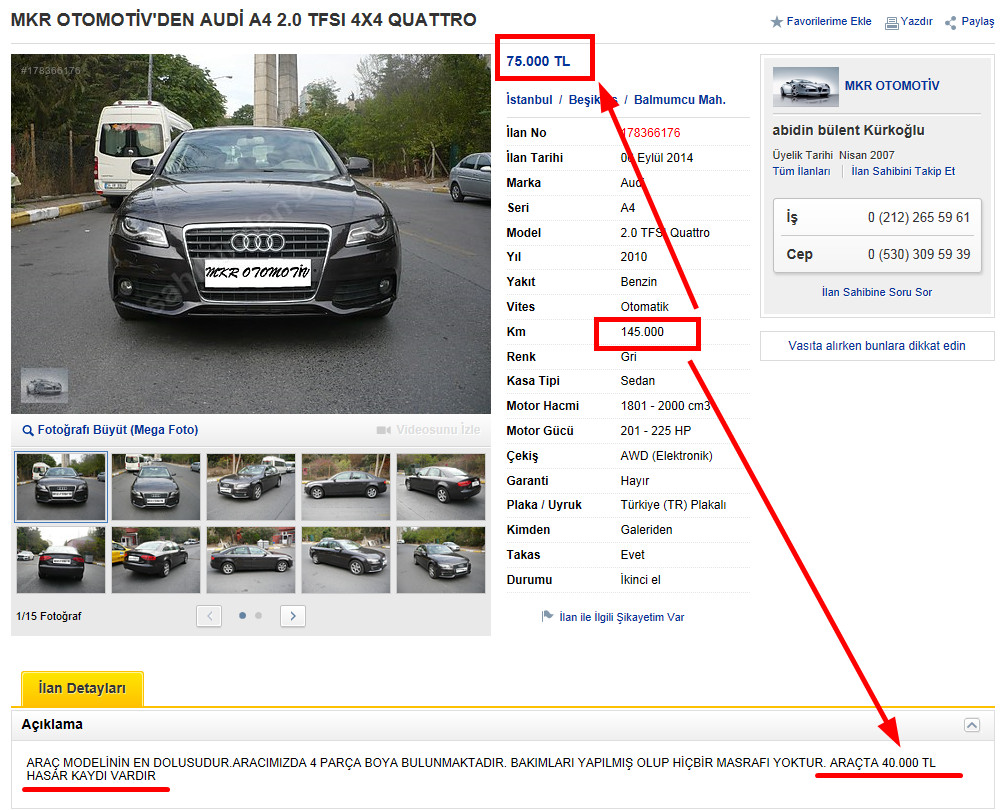Click the Km value 145.000
The image size is (1001, 810).
642,332
